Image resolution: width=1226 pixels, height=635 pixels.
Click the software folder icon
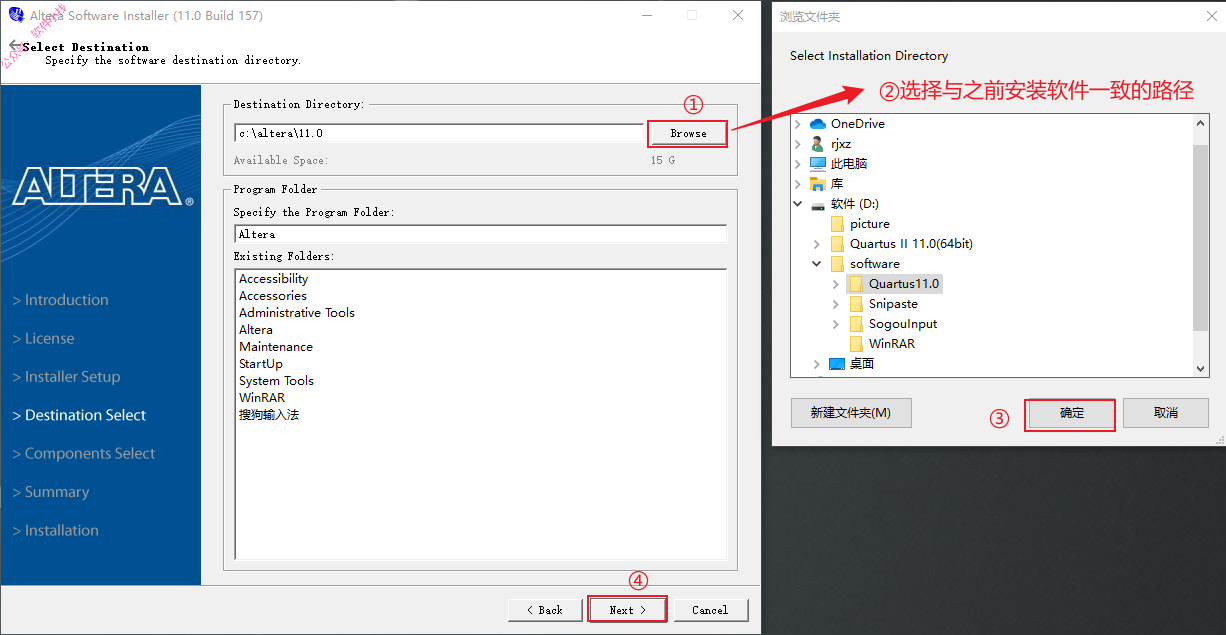pos(837,264)
